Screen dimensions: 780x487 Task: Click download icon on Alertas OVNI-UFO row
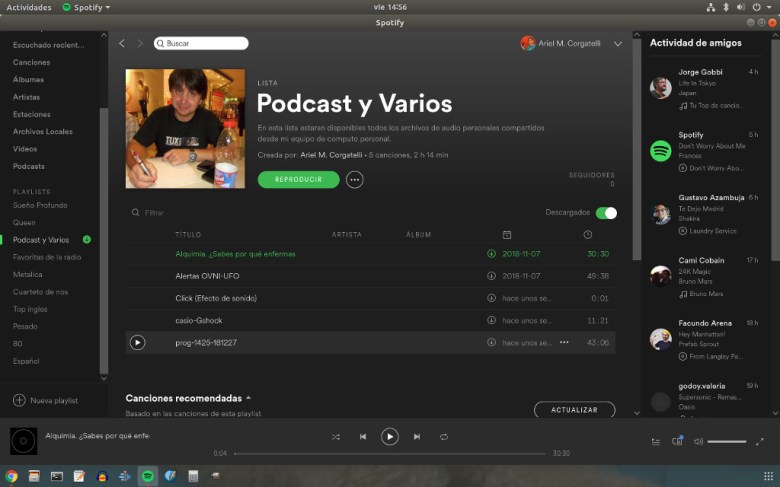pos(491,276)
